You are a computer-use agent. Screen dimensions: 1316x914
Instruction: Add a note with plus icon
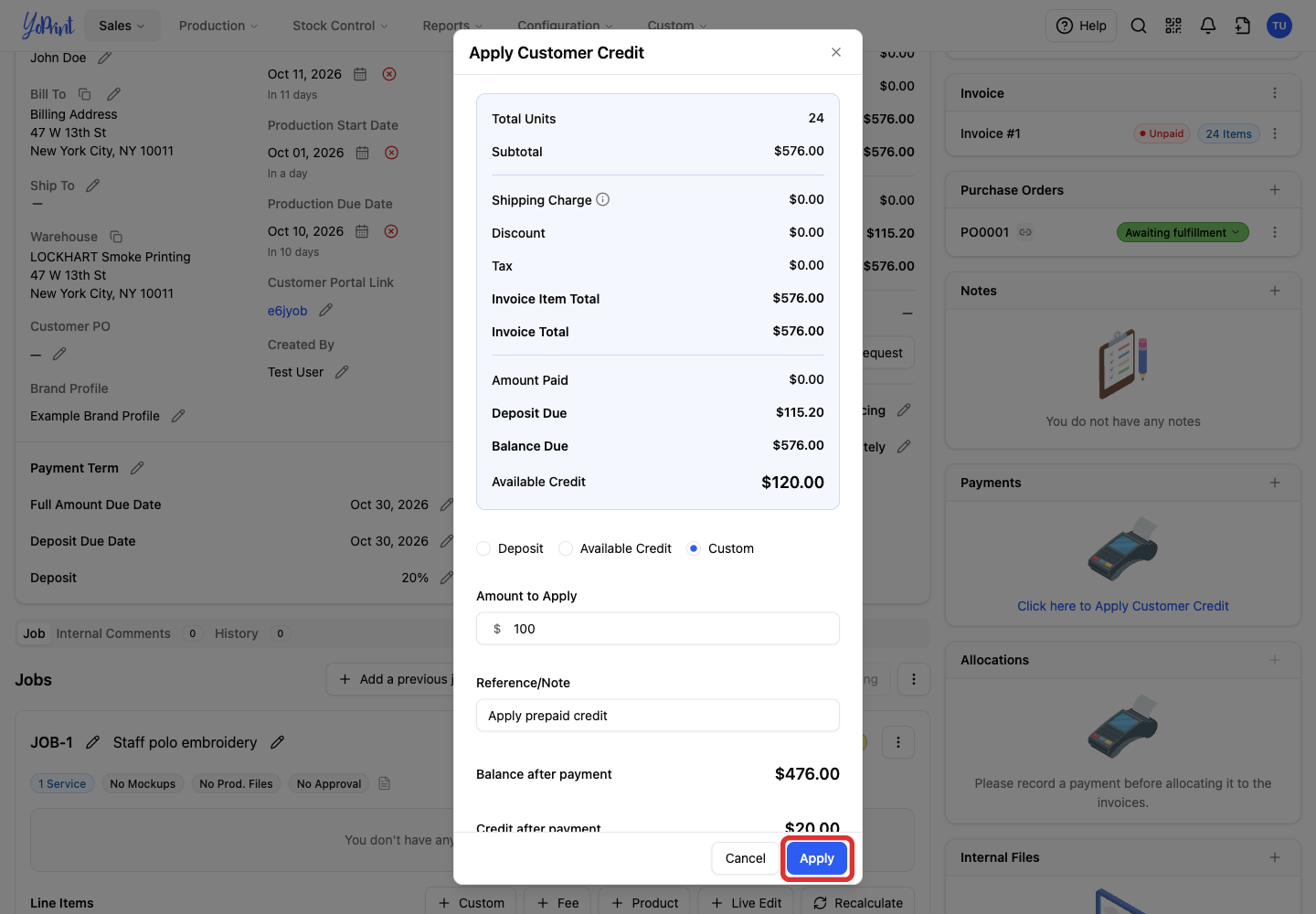[x=1275, y=291]
